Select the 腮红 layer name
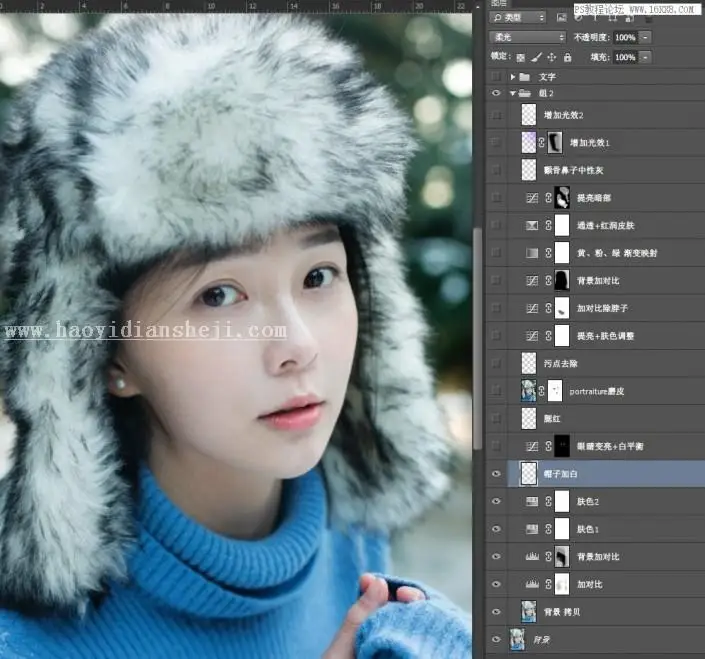Viewport: 705px width, 659px height. 552,419
